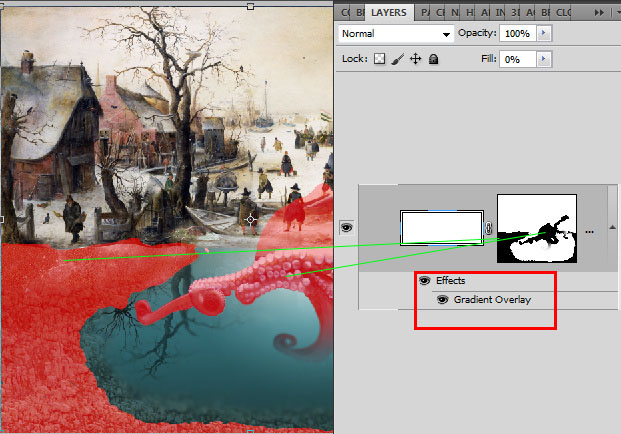The height and width of the screenshot is (434, 621).
Task: Switch to the LAYERS tab
Action: [x=389, y=13]
